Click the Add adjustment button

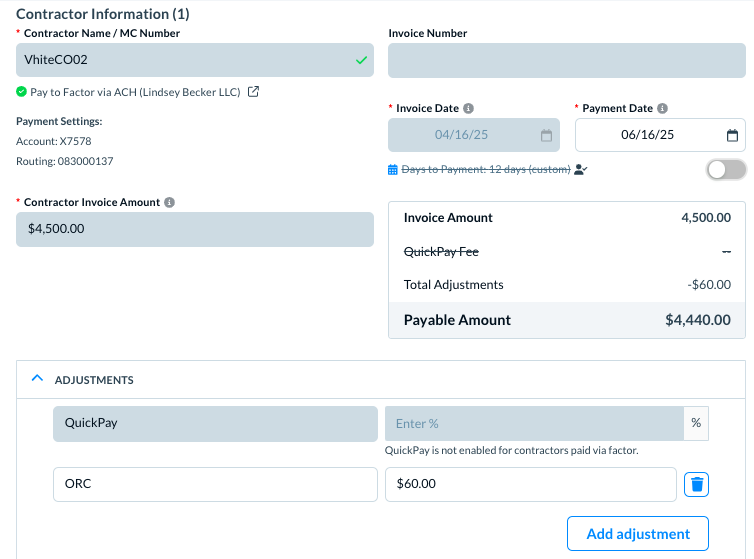click(x=637, y=533)
